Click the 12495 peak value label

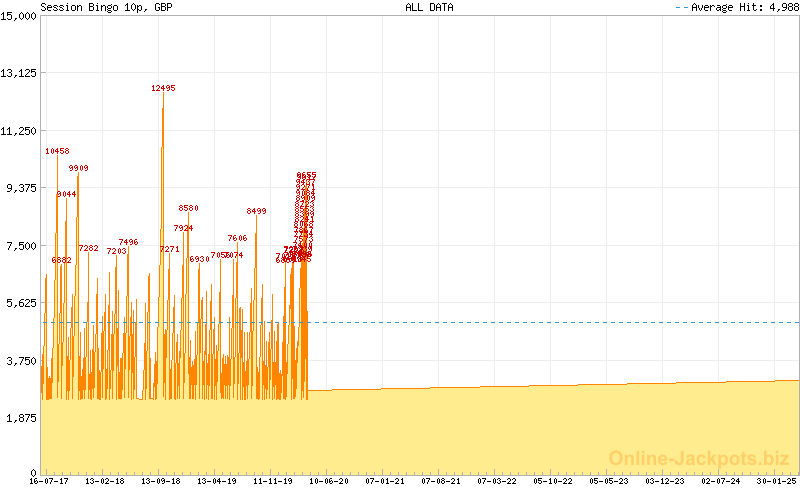(163, 88)
